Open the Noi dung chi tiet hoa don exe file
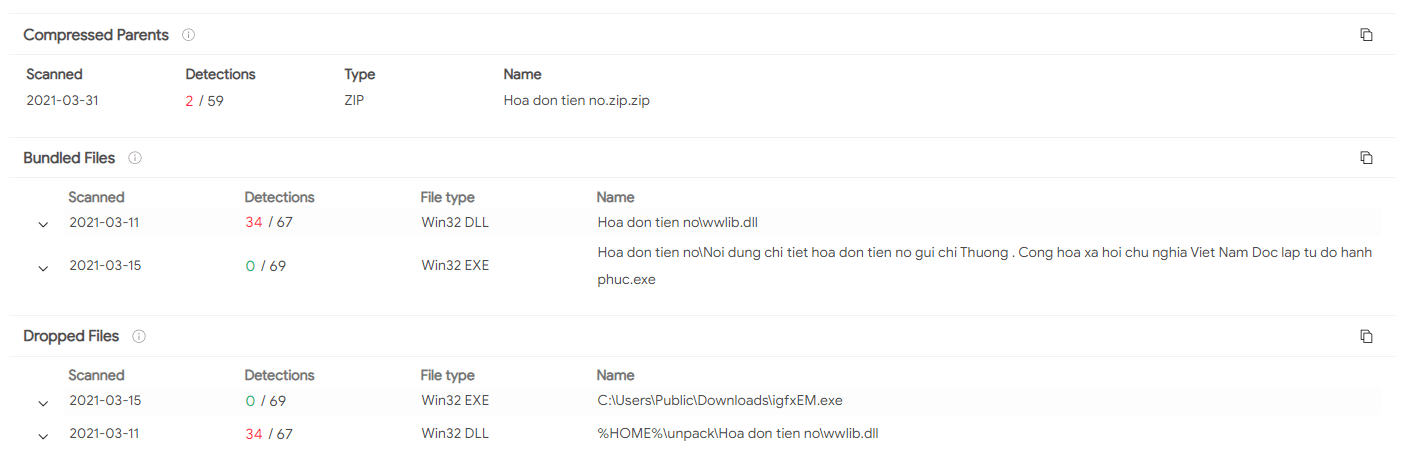The width and height of the screenshot is (1406, 472). [x=985, y=266]
